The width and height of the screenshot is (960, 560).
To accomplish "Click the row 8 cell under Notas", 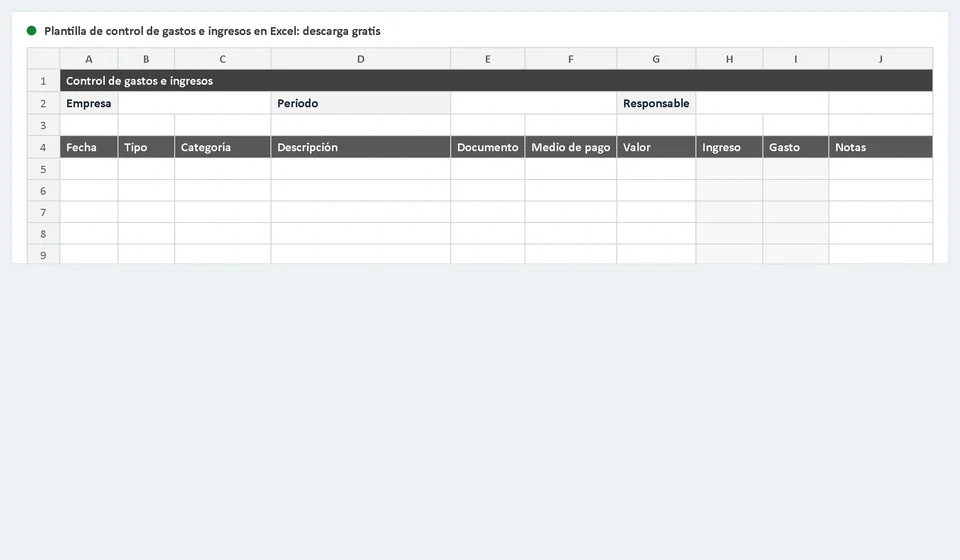I will 881,234.
